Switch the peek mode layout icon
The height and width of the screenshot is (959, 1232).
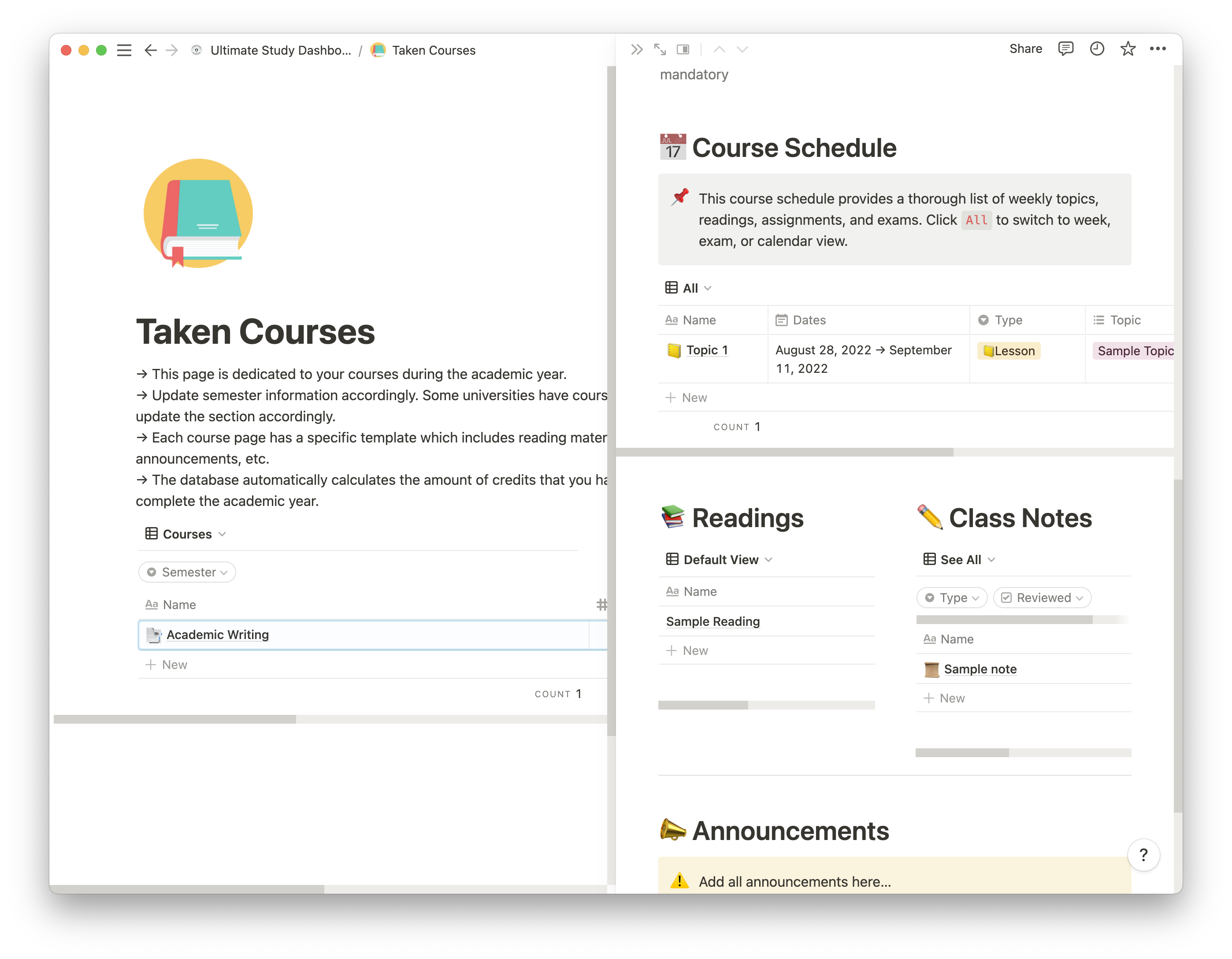pyautogui.click(x=683, y=50)
